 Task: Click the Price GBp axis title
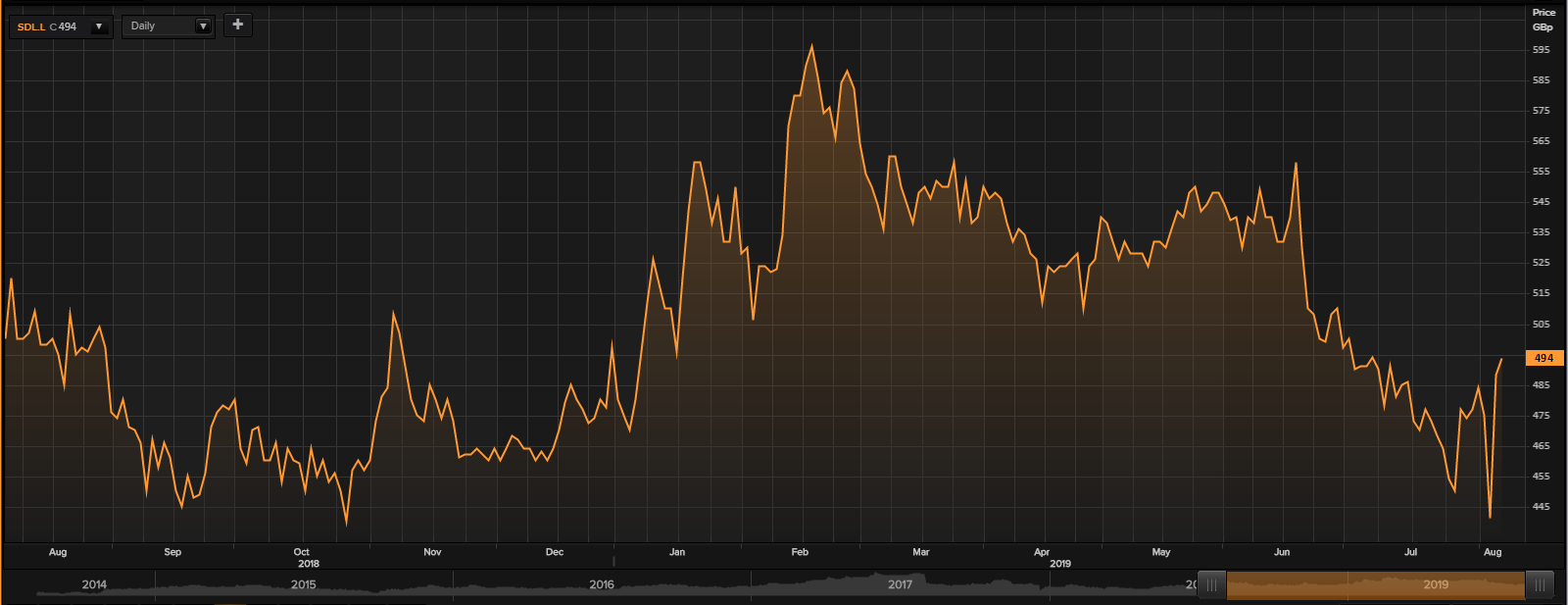[1543, 20]
